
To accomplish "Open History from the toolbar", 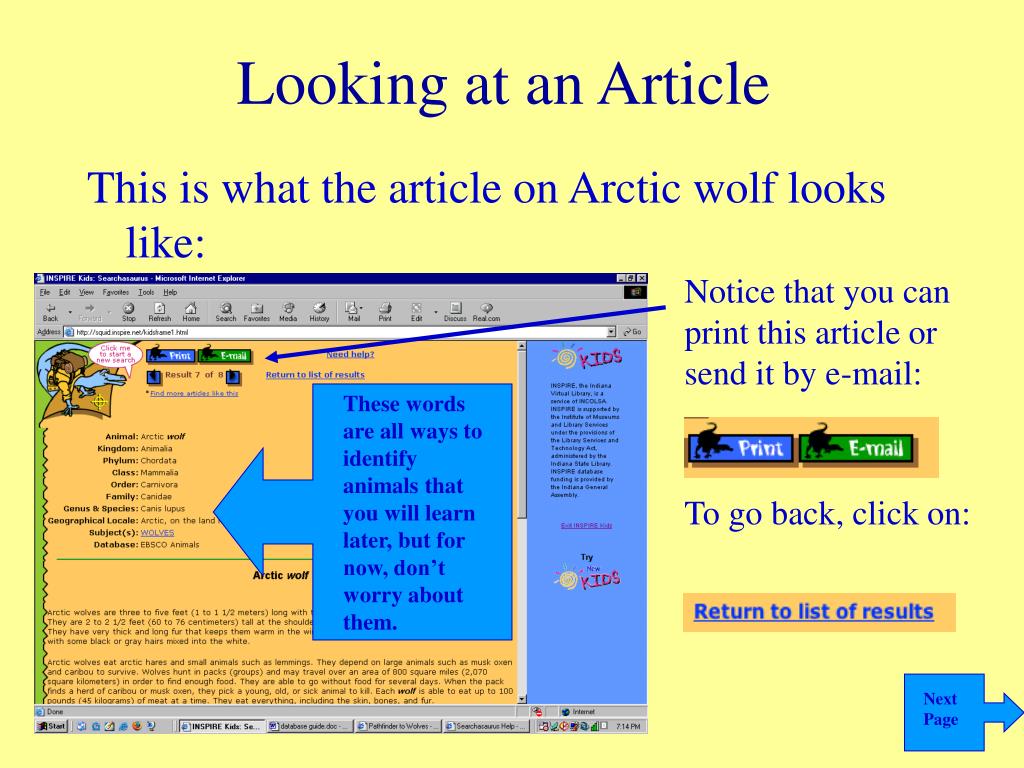I will click(x=319, y=312).
